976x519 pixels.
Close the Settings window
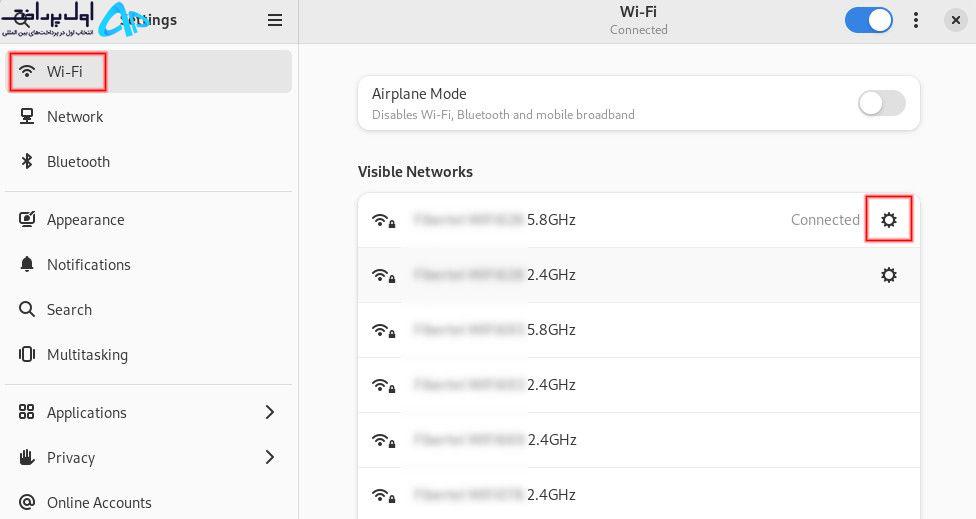click(x=955, y=21)
